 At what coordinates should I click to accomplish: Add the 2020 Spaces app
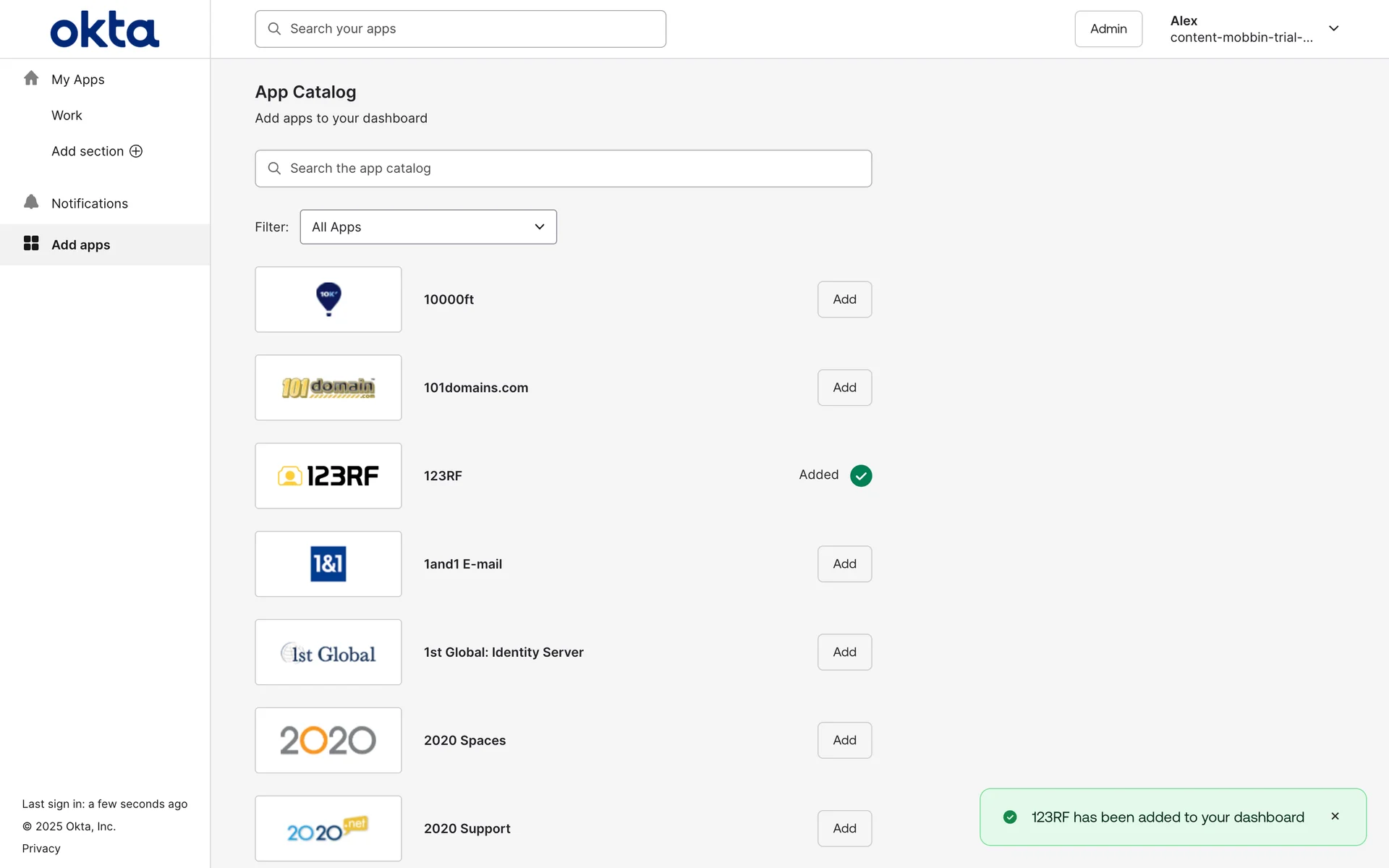(x=844, y=740)
